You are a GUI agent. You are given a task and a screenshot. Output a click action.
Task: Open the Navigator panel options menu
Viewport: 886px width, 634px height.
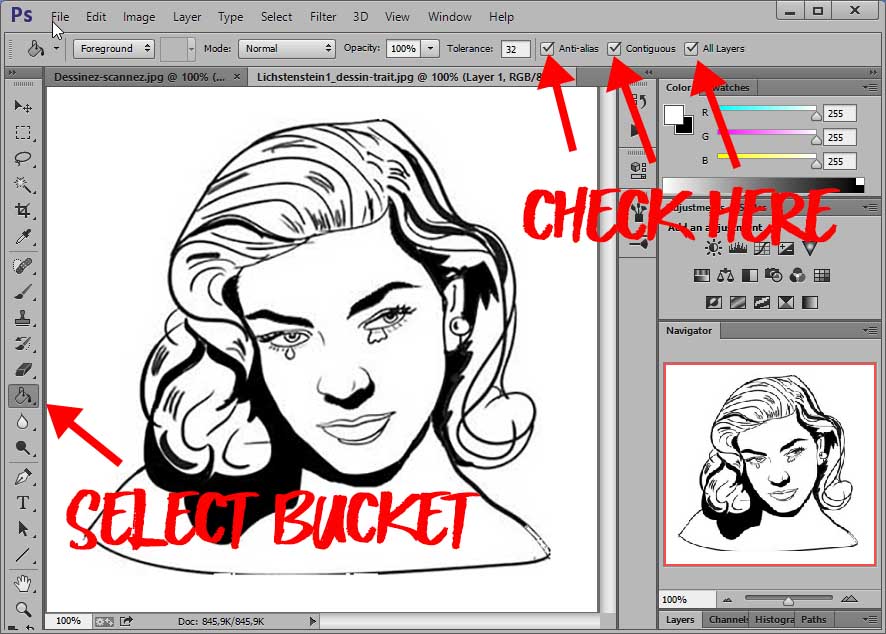pos(870,331)
